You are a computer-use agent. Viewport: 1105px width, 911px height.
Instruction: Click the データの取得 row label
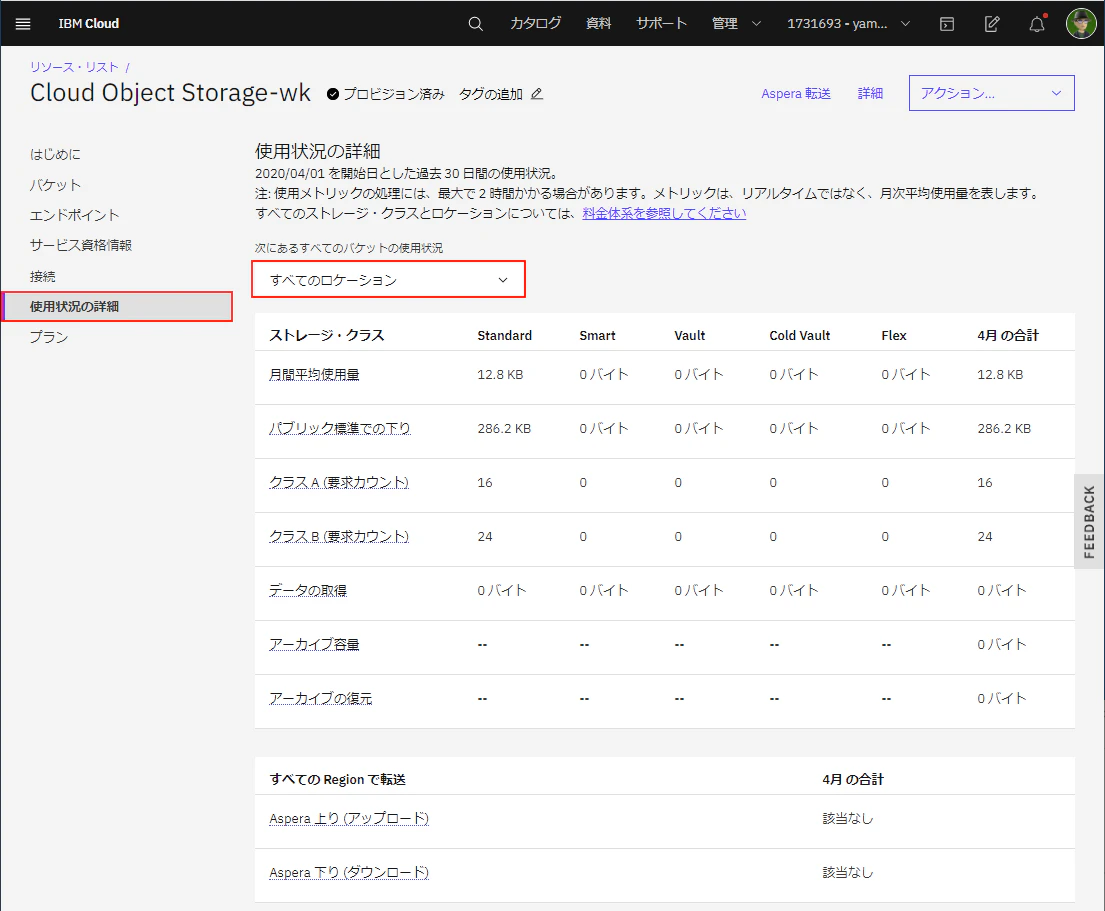point(308,590)
